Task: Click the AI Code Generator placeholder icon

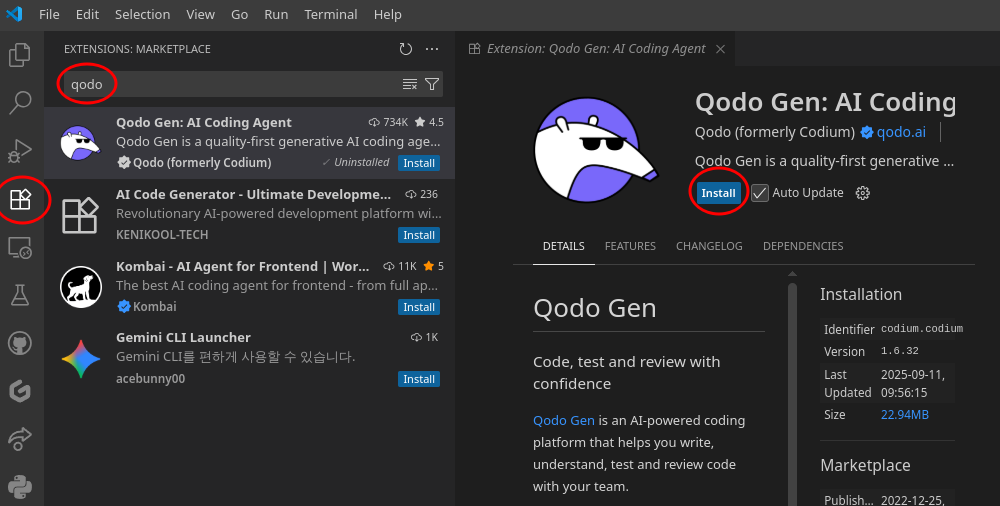Action: click(80, 215)
